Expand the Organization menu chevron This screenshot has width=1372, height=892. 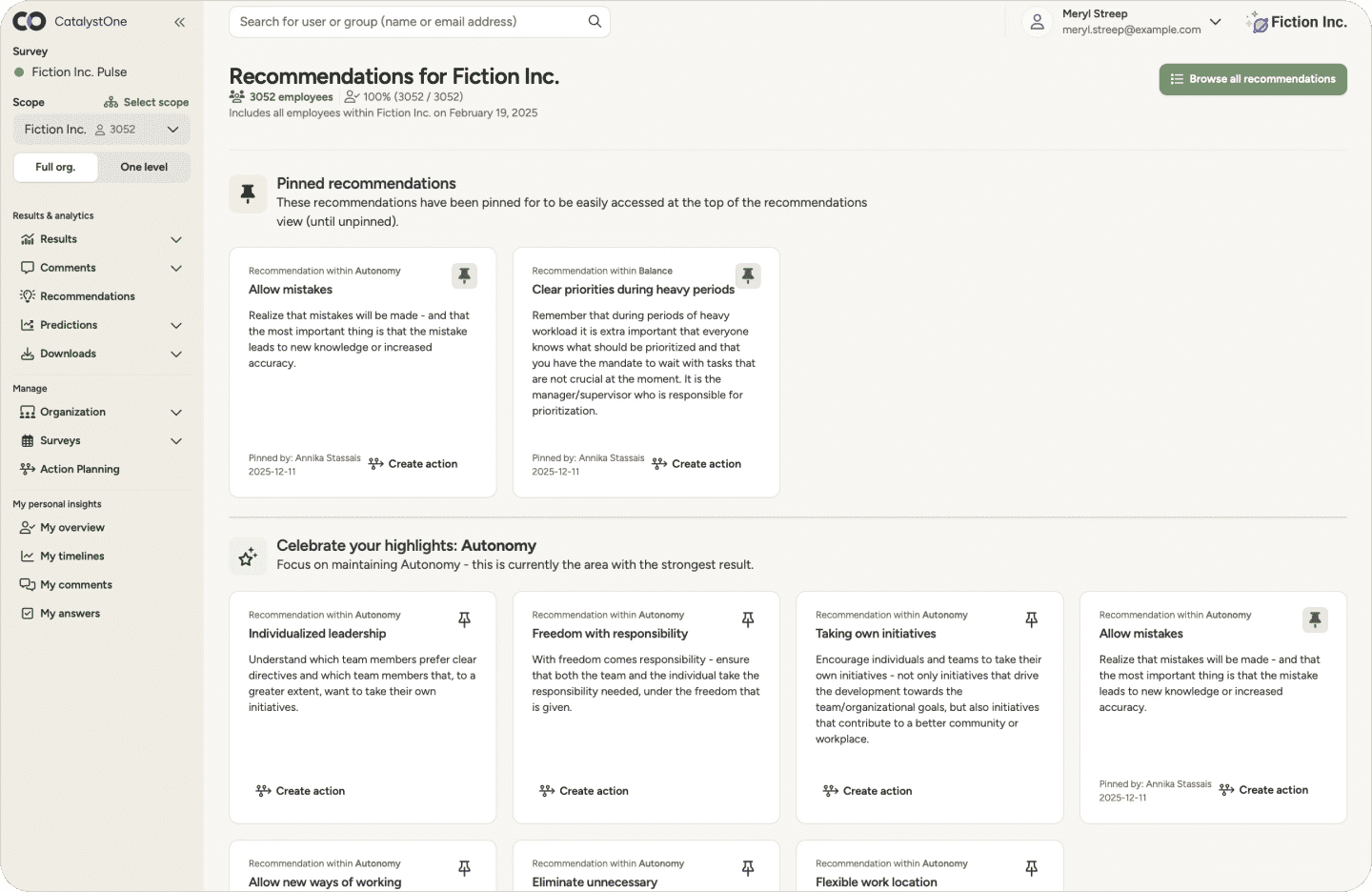pos(176,412)
